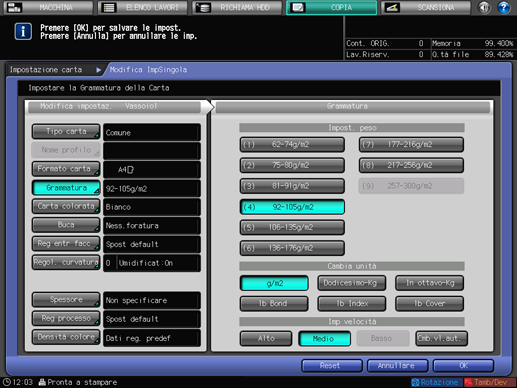Click Umidificat:On value field
The height and width of the screenshot is (388, 517).
click(x=159, y=263)
